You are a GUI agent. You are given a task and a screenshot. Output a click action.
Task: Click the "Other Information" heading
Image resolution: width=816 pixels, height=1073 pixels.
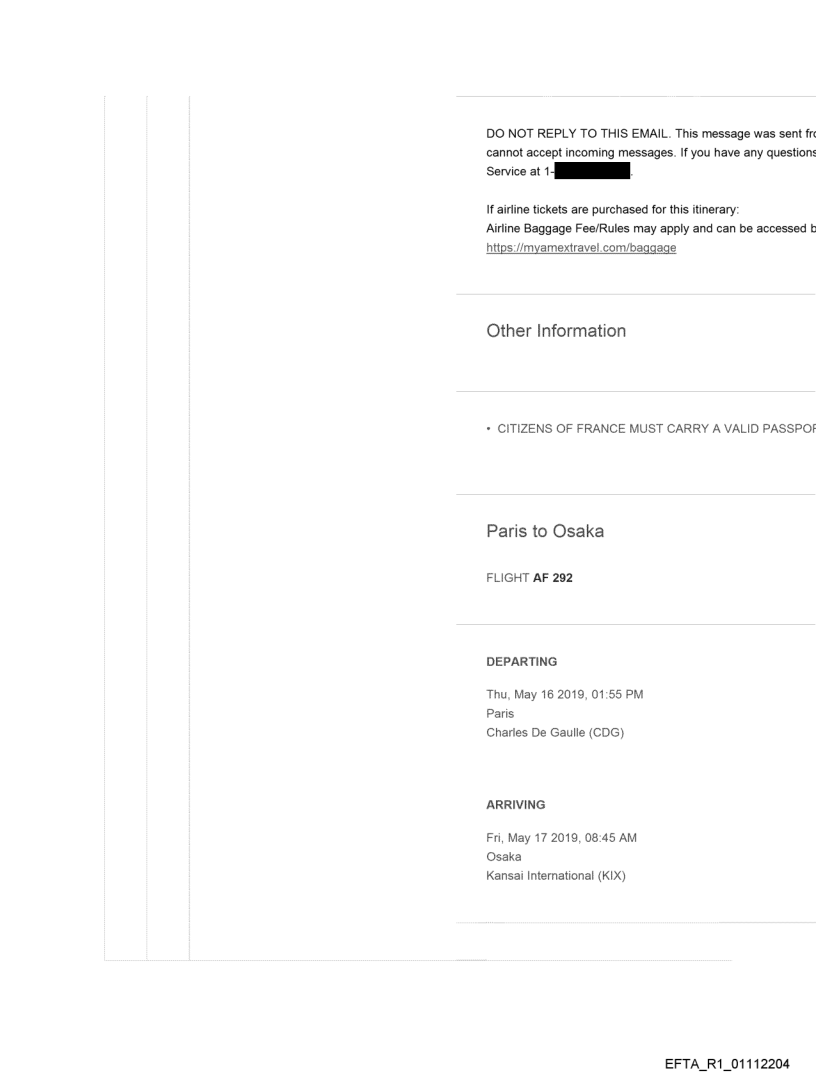pyautogui.click(x=556, y=331)
